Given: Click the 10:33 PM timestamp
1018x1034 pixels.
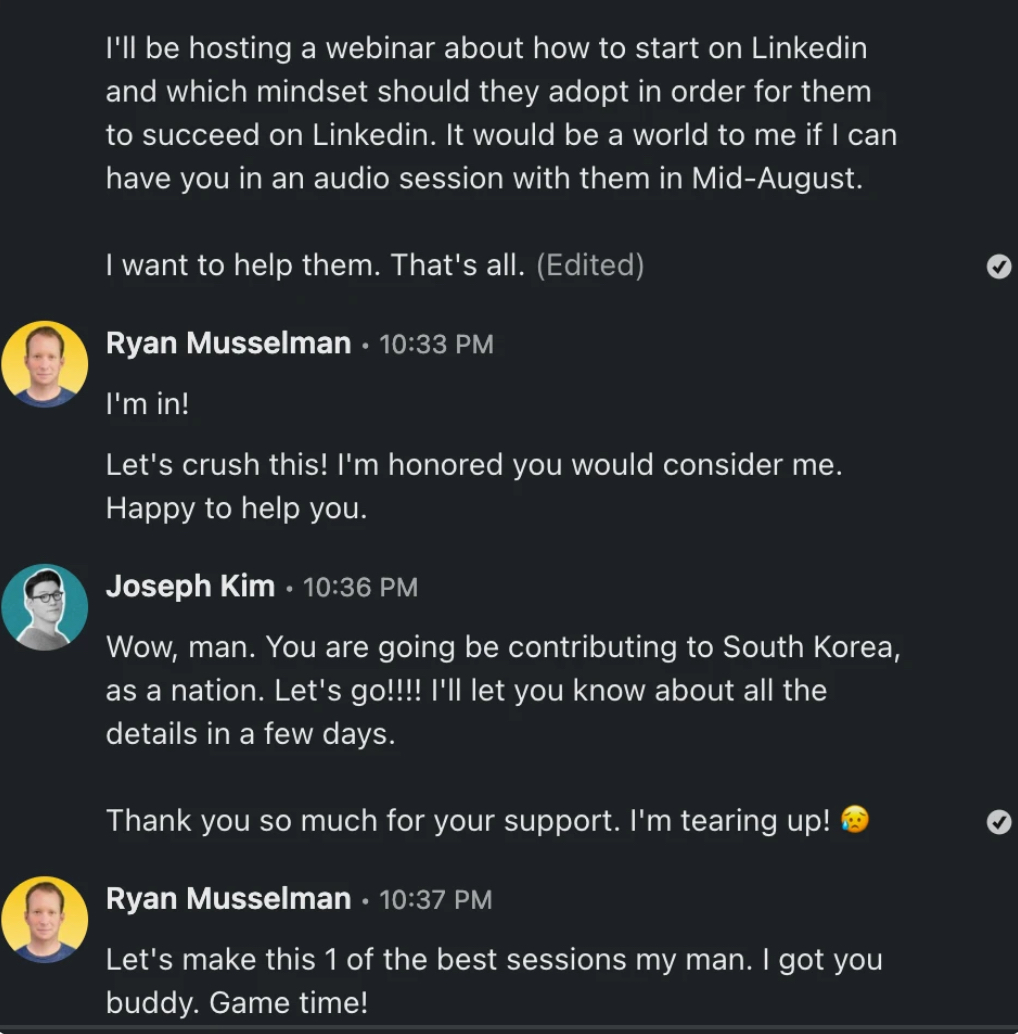Looking at the screenshot, I should (x=436, y=344).
